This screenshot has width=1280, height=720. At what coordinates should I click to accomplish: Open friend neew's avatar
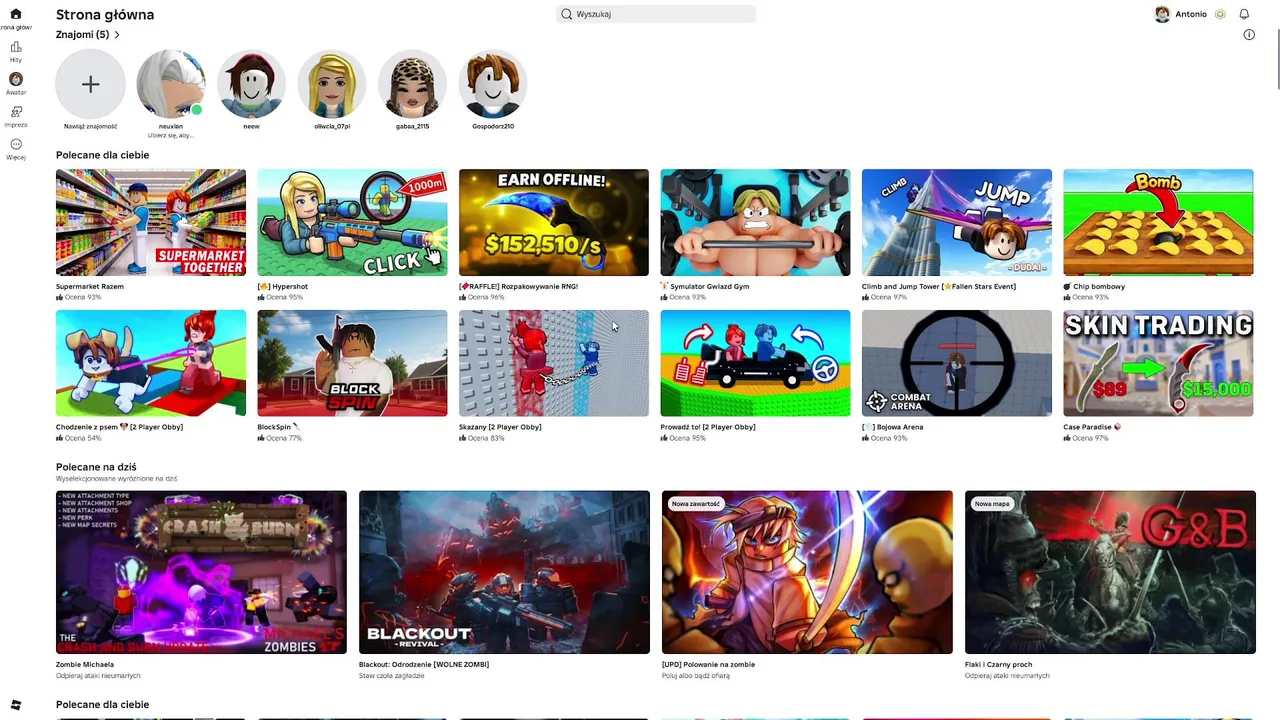click(x=251, y=84)
